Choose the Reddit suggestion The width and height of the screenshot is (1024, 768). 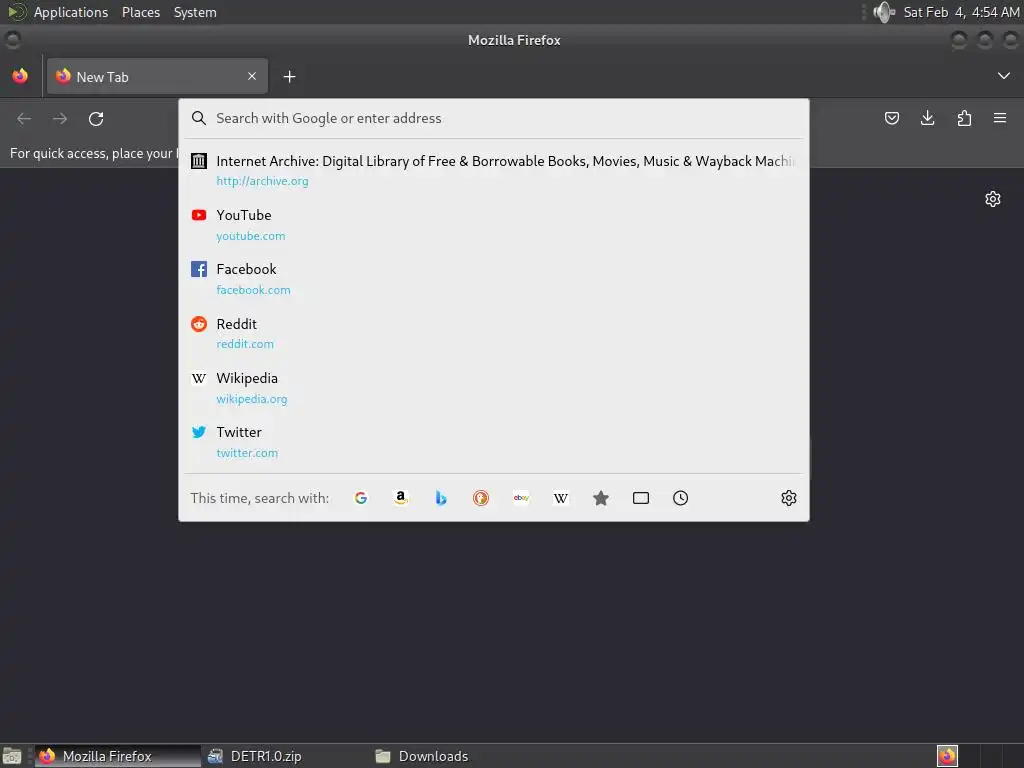pyautogui.click(x=494, y=333)
